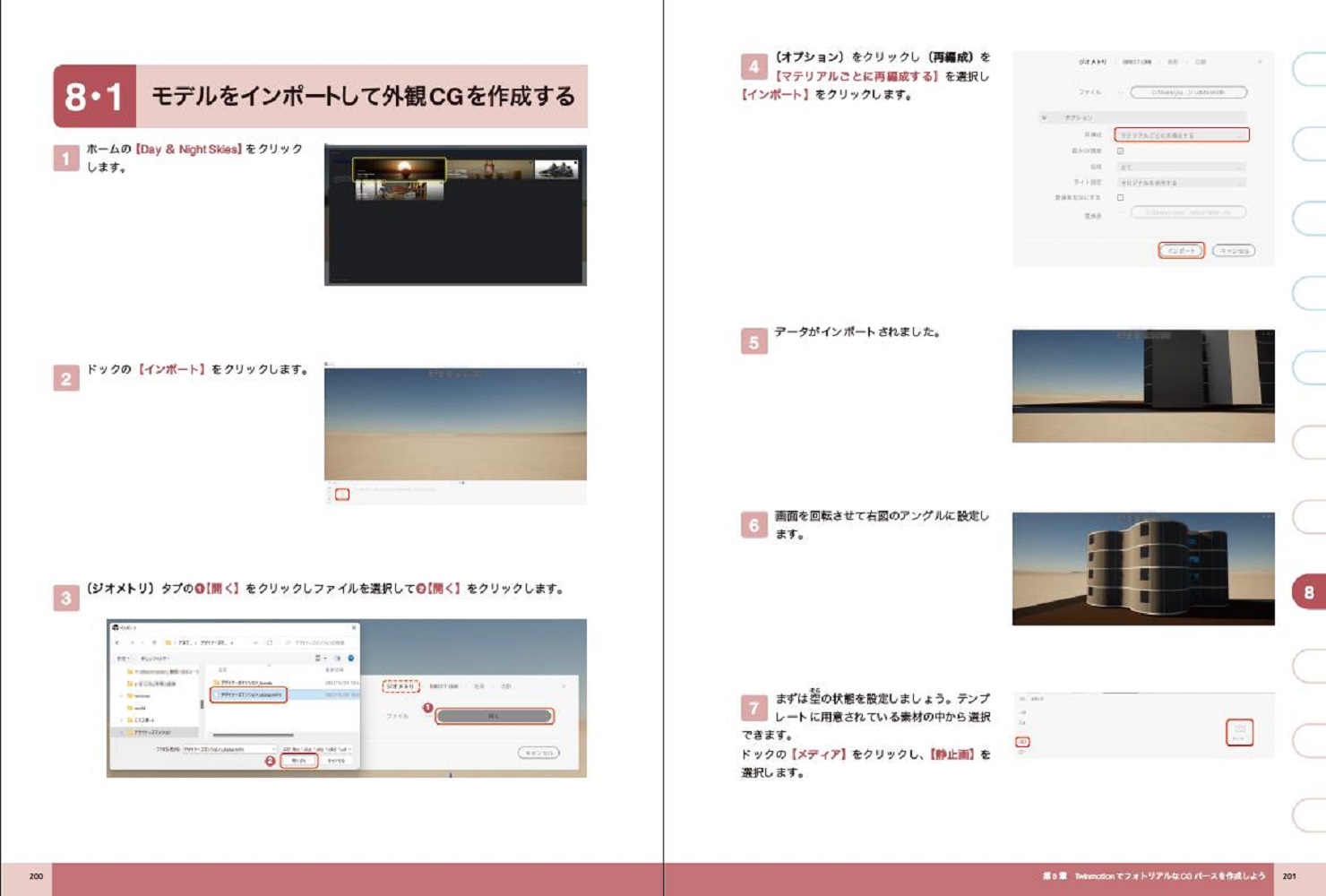Click the file browse ellipsis beside ファイル
The image size is (1326, 896).
1120,92
